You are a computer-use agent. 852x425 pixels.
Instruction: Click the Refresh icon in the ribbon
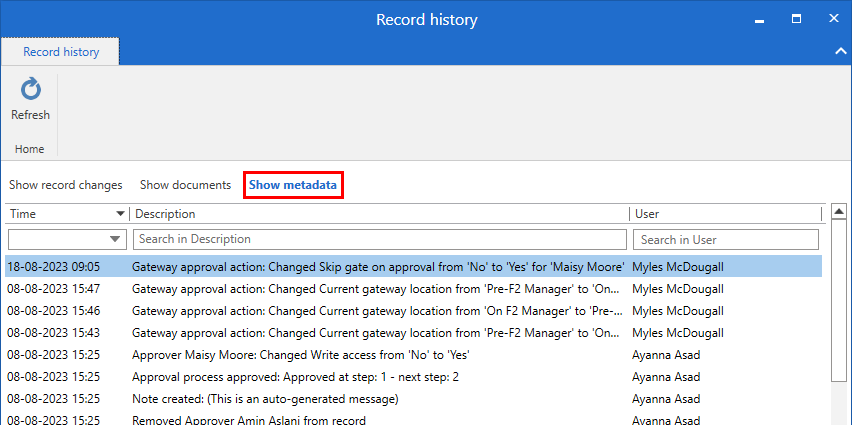tap(30, 91)
